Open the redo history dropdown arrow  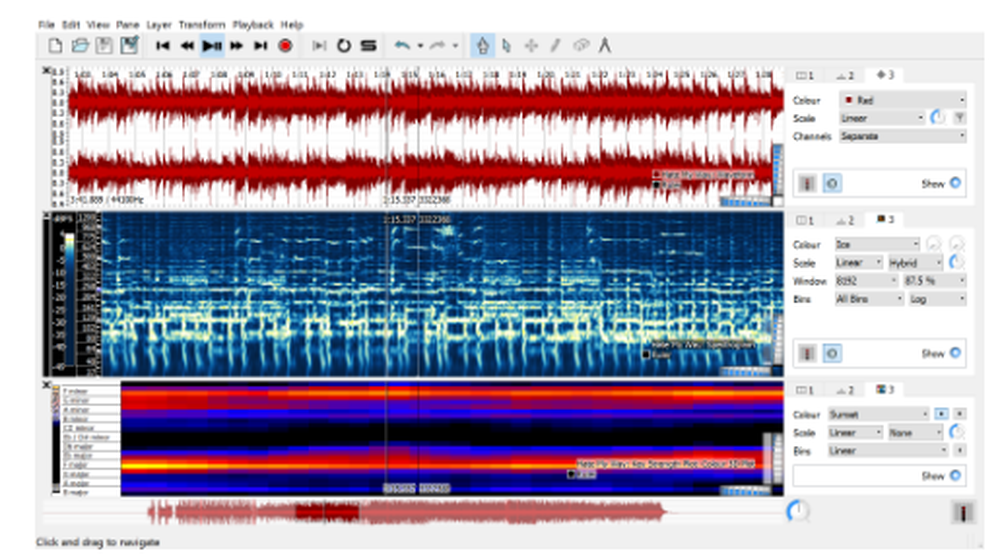pyautogui.click(x=455, y=46)
